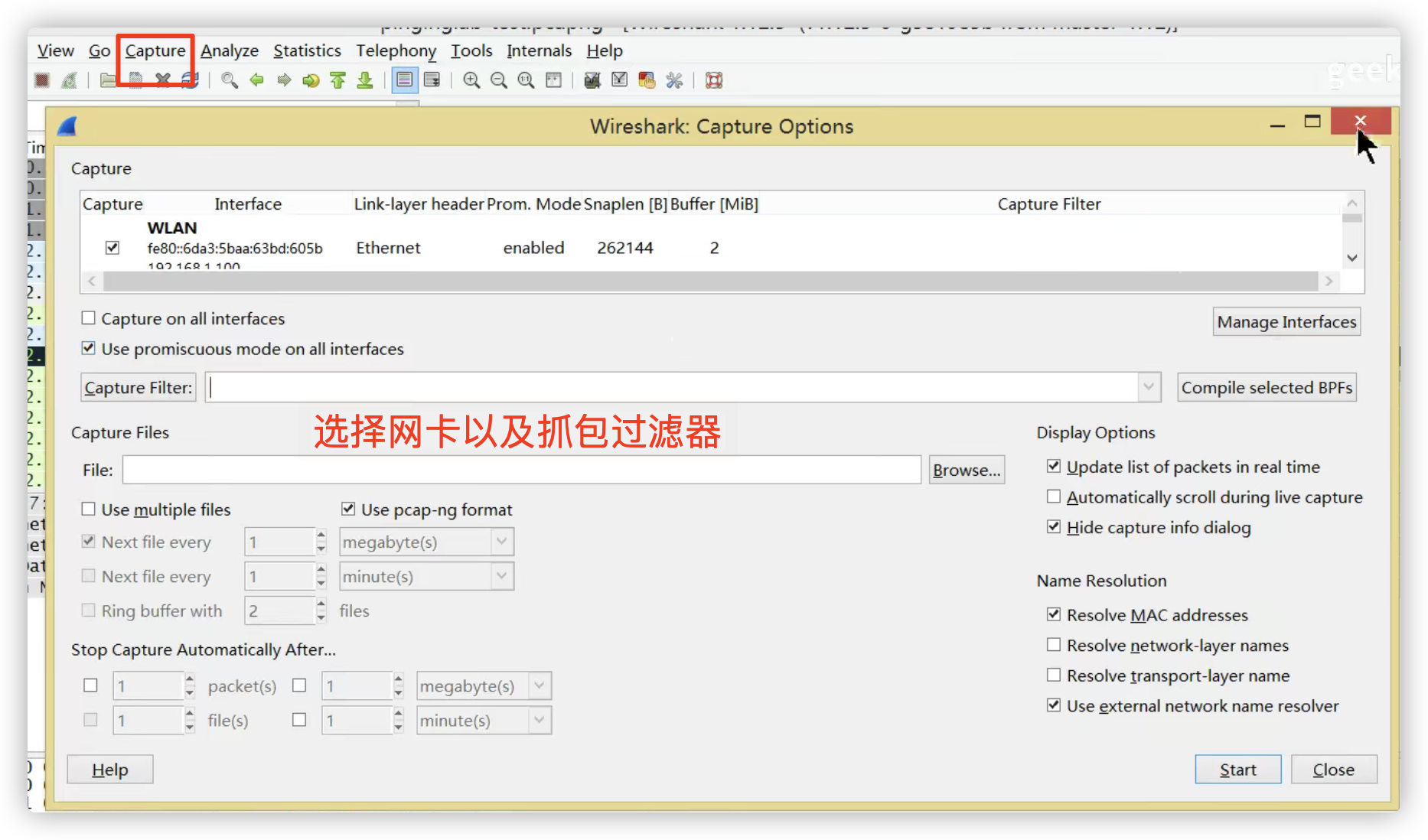Open the Capture menu
The width and height of the screenshot is (1428, 840).
coord(155,50)
